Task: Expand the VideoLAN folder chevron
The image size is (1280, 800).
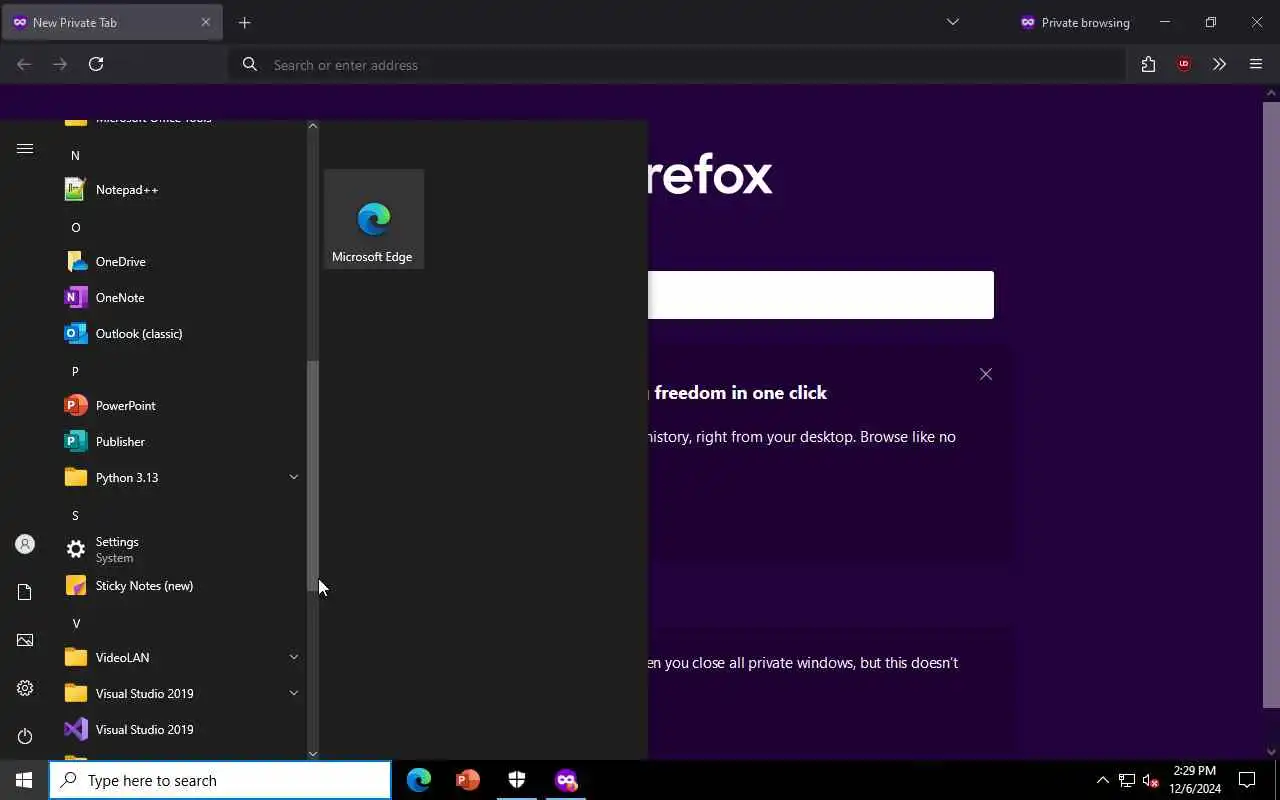Action: (294, 657)
